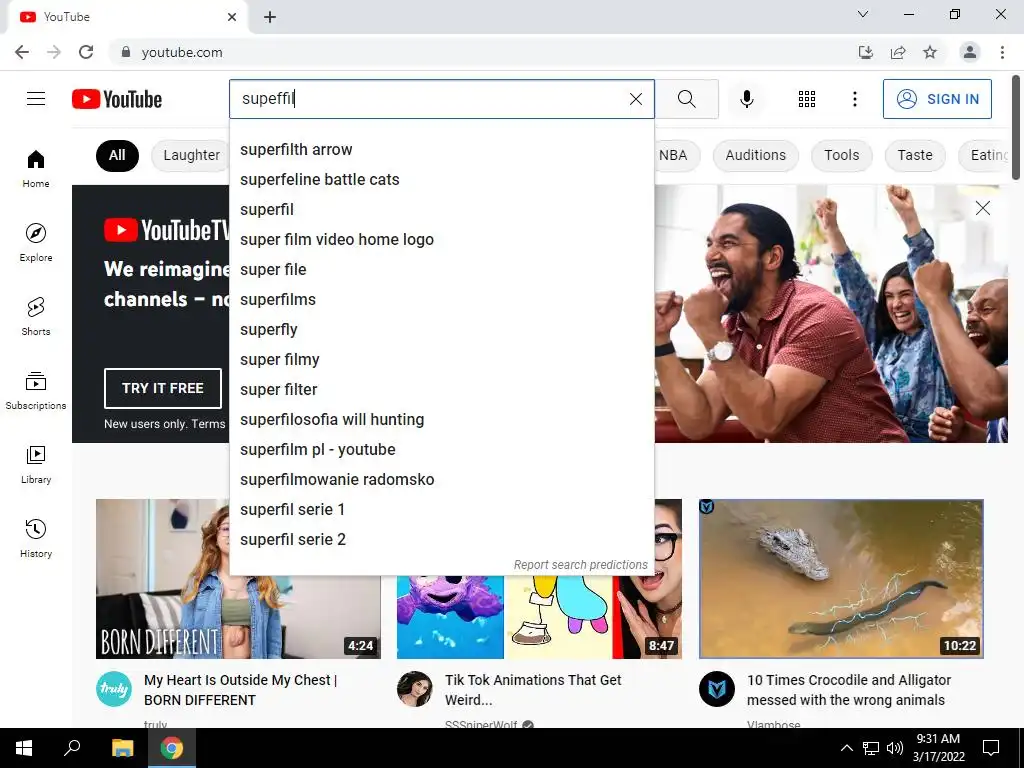The height and width of the screenshot is (768, 1024).
Task: Open the SSSniperWolf channel avatar
Action: click(415, 688)
